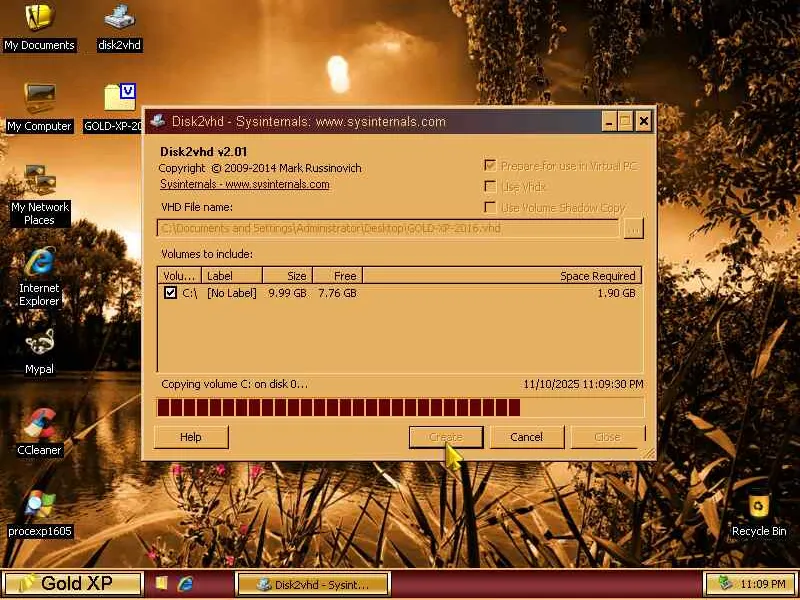Click the Help button
The width and height of the screenshot is (800, 600).
[191, 437]
